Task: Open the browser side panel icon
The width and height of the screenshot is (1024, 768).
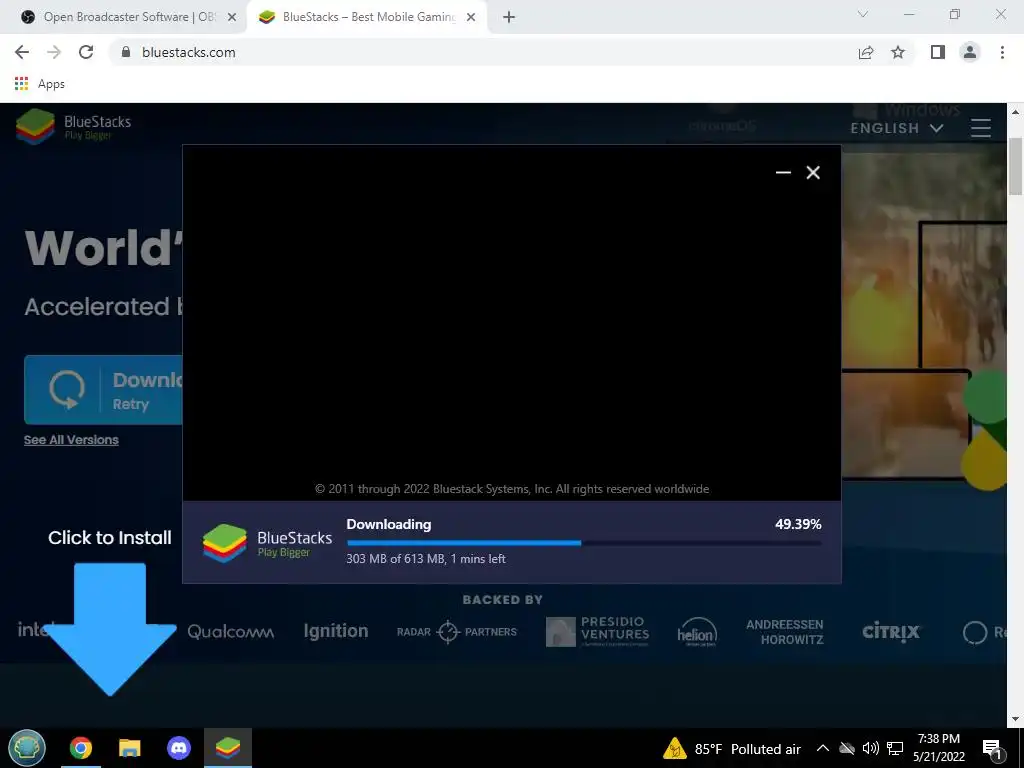Action: coord(938,52)
